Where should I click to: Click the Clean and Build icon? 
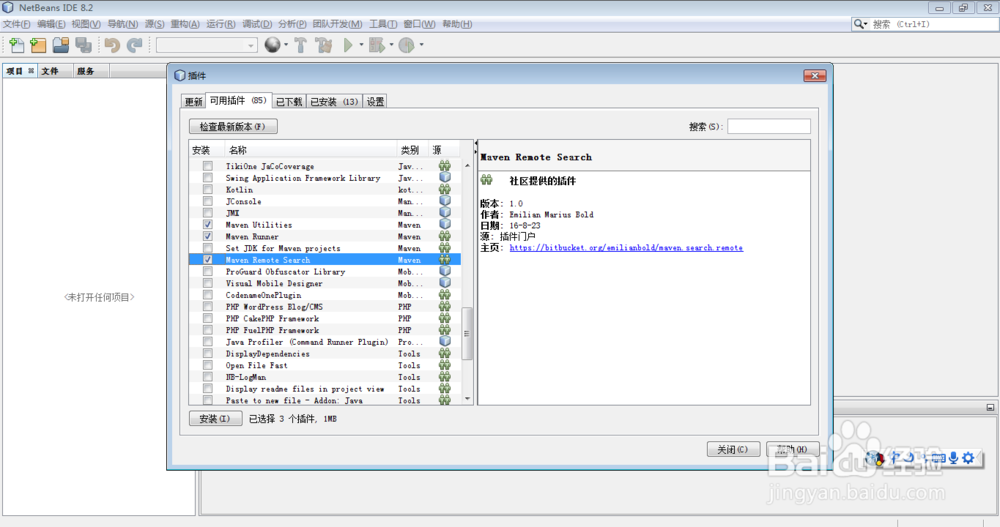point(324,45)
